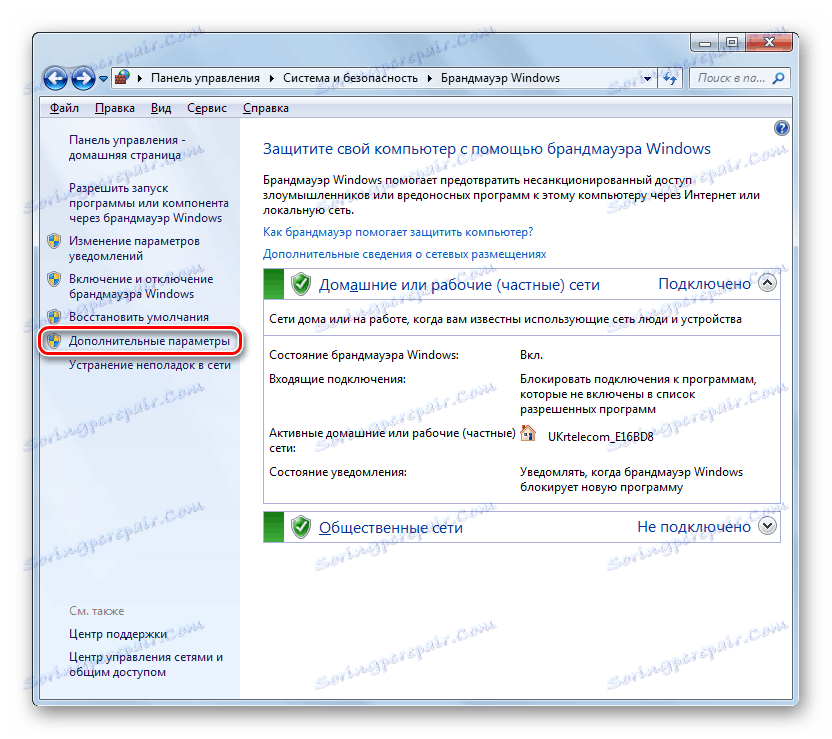Click the Forward navigation arrow
The height and width of the screenshot is (739, 832).
[83, 79]
